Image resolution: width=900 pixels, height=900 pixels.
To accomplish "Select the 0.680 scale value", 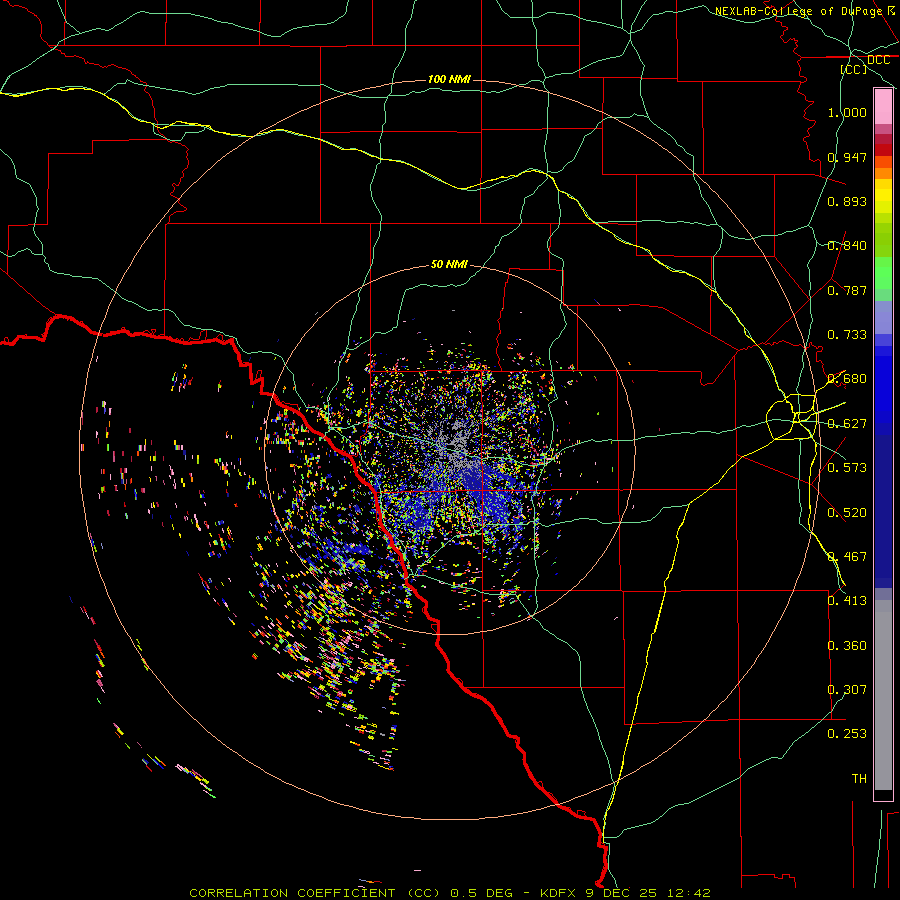I will pyautogui.click(x=847, y=379).
